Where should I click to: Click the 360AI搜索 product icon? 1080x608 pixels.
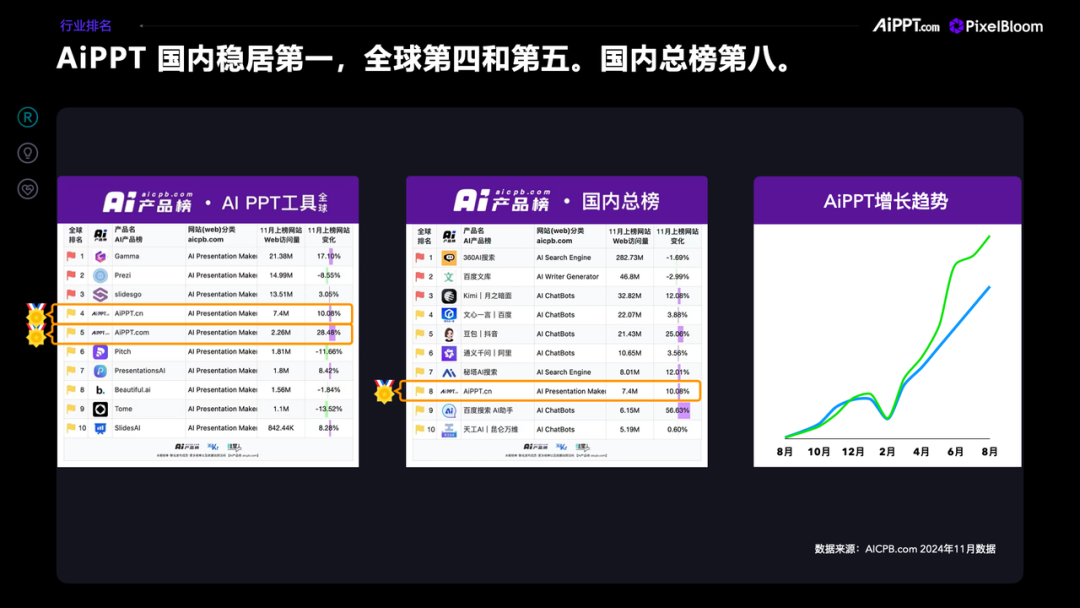449,258
